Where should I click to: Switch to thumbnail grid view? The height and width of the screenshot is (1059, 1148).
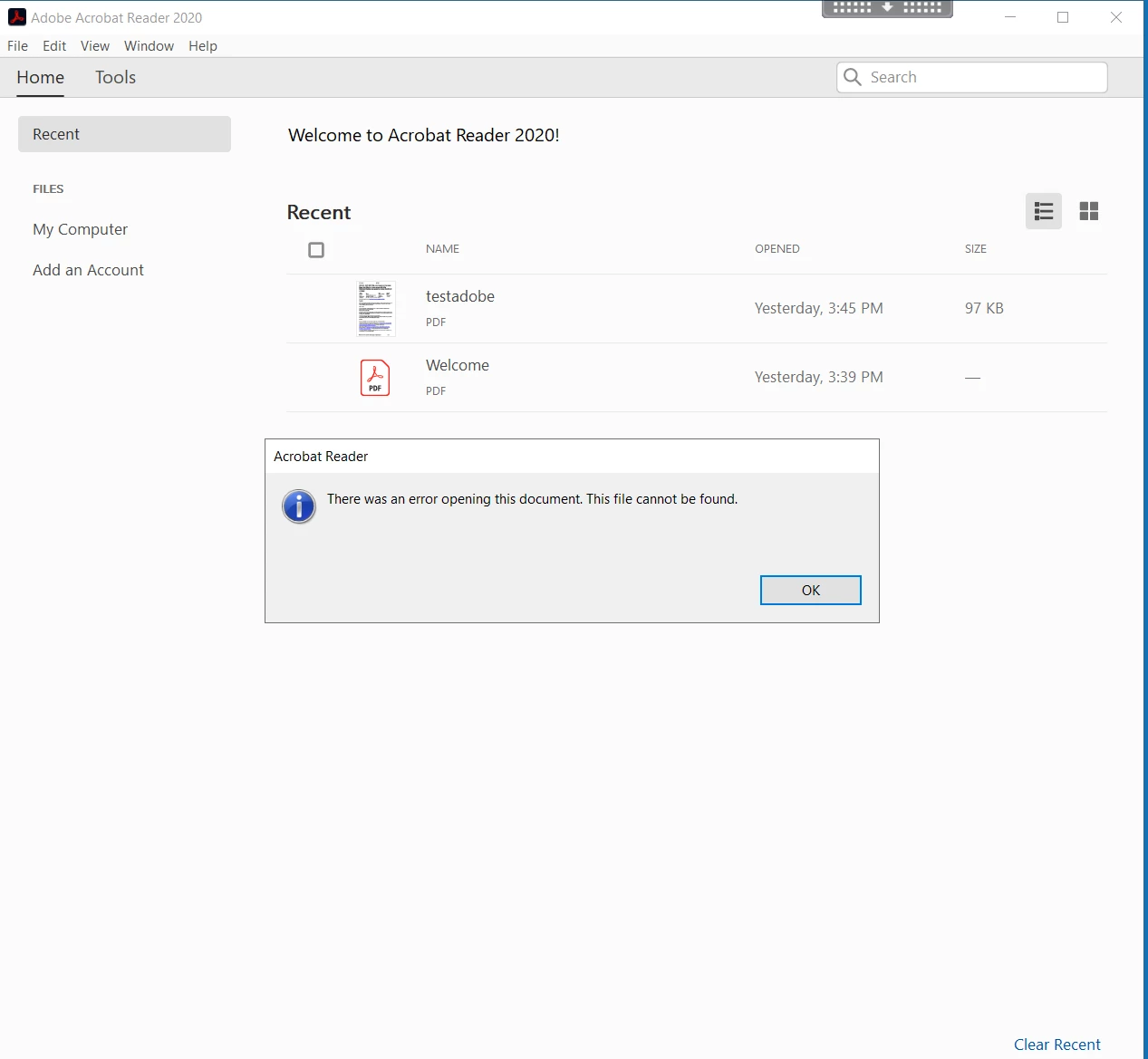pyautogui.click(x=1089, y=211)
